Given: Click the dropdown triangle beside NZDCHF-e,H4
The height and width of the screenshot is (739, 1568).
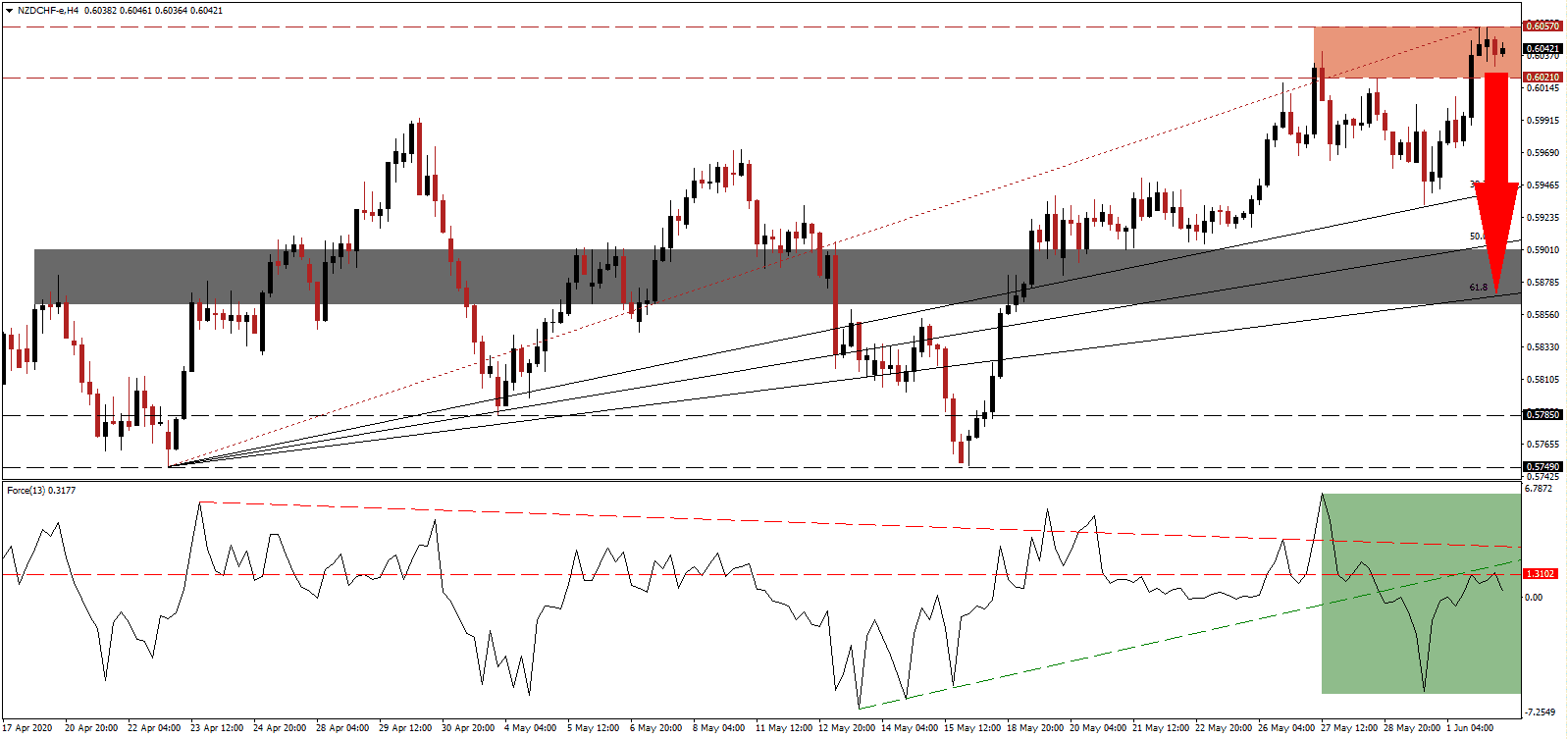Looking at the screenshot, I should coord(9,11).
